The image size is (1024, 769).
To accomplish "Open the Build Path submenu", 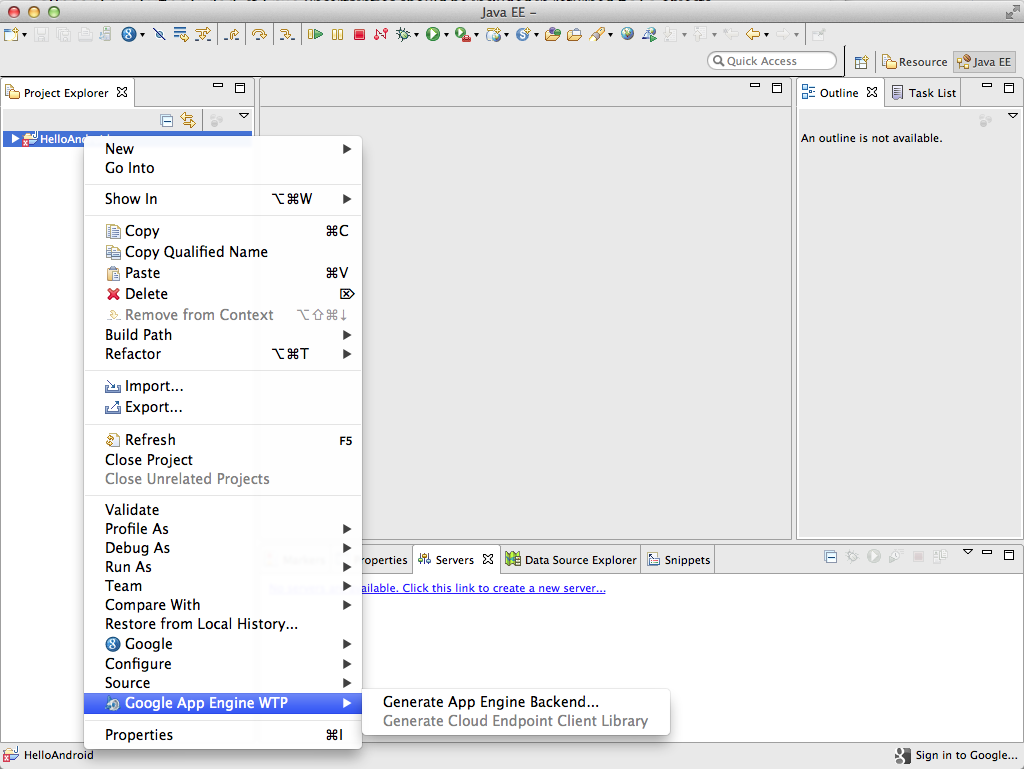I will (x=223, y=335).
